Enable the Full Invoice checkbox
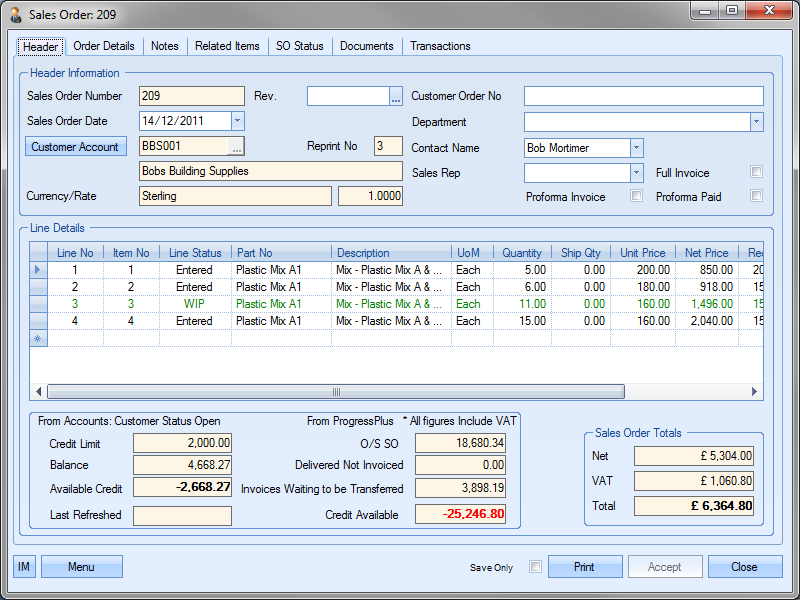800x600 pixels. pos(757,172)
